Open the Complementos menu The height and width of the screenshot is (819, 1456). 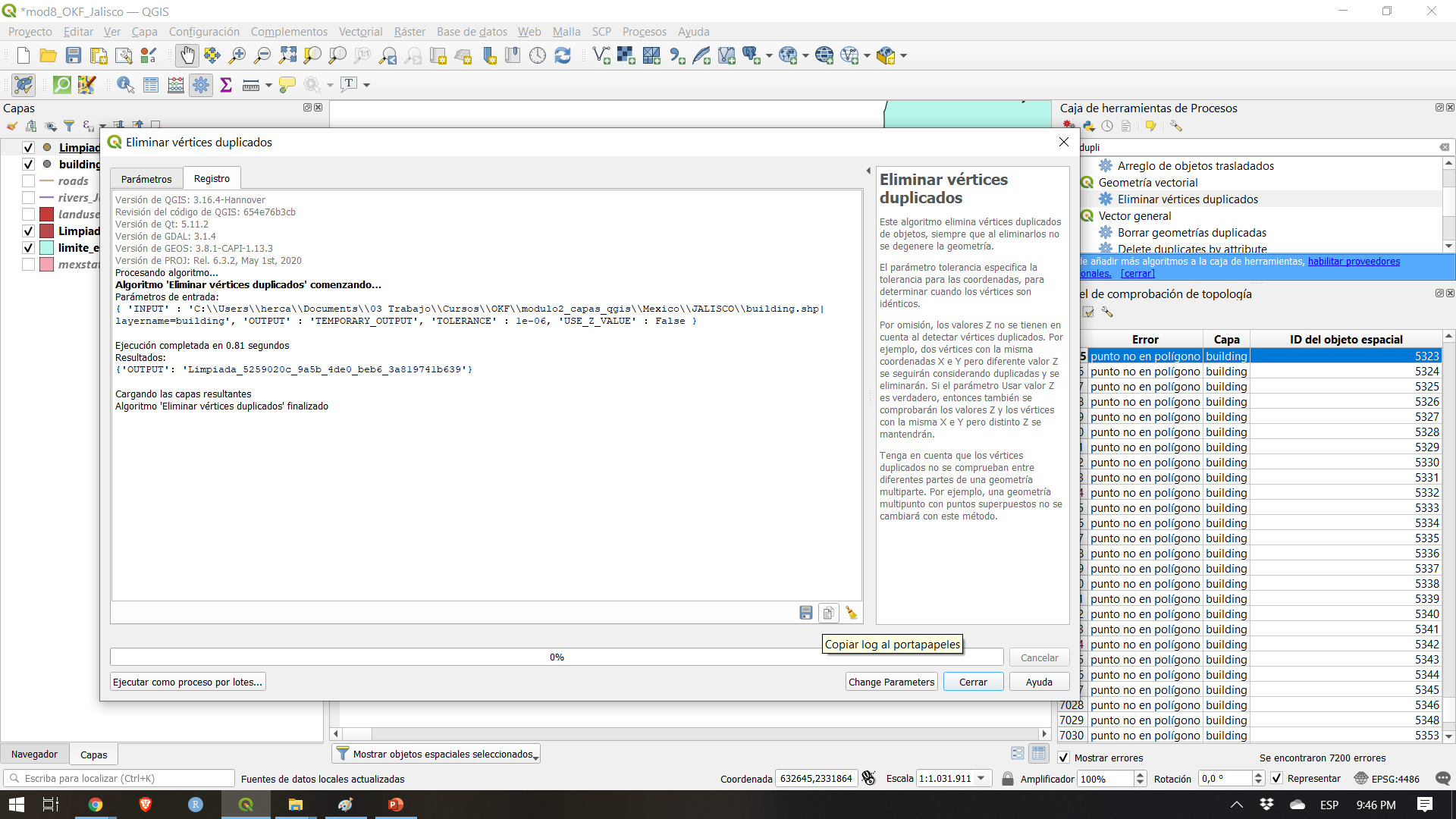289,32
